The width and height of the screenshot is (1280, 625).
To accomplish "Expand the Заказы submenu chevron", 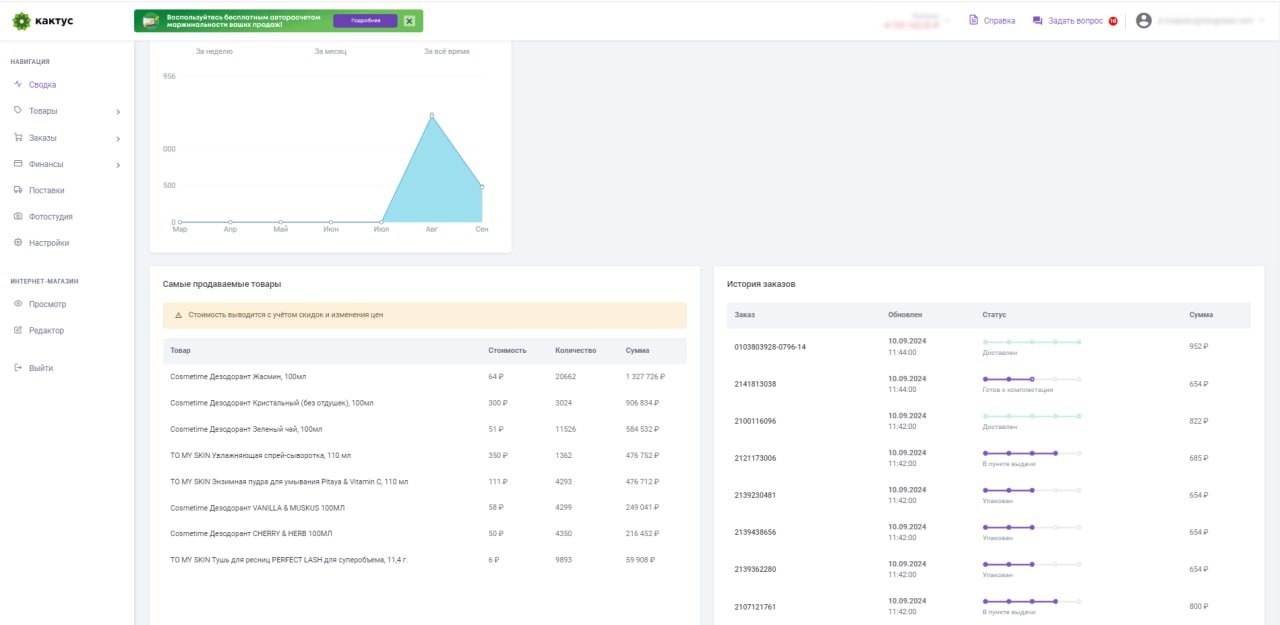I will 118,138.
